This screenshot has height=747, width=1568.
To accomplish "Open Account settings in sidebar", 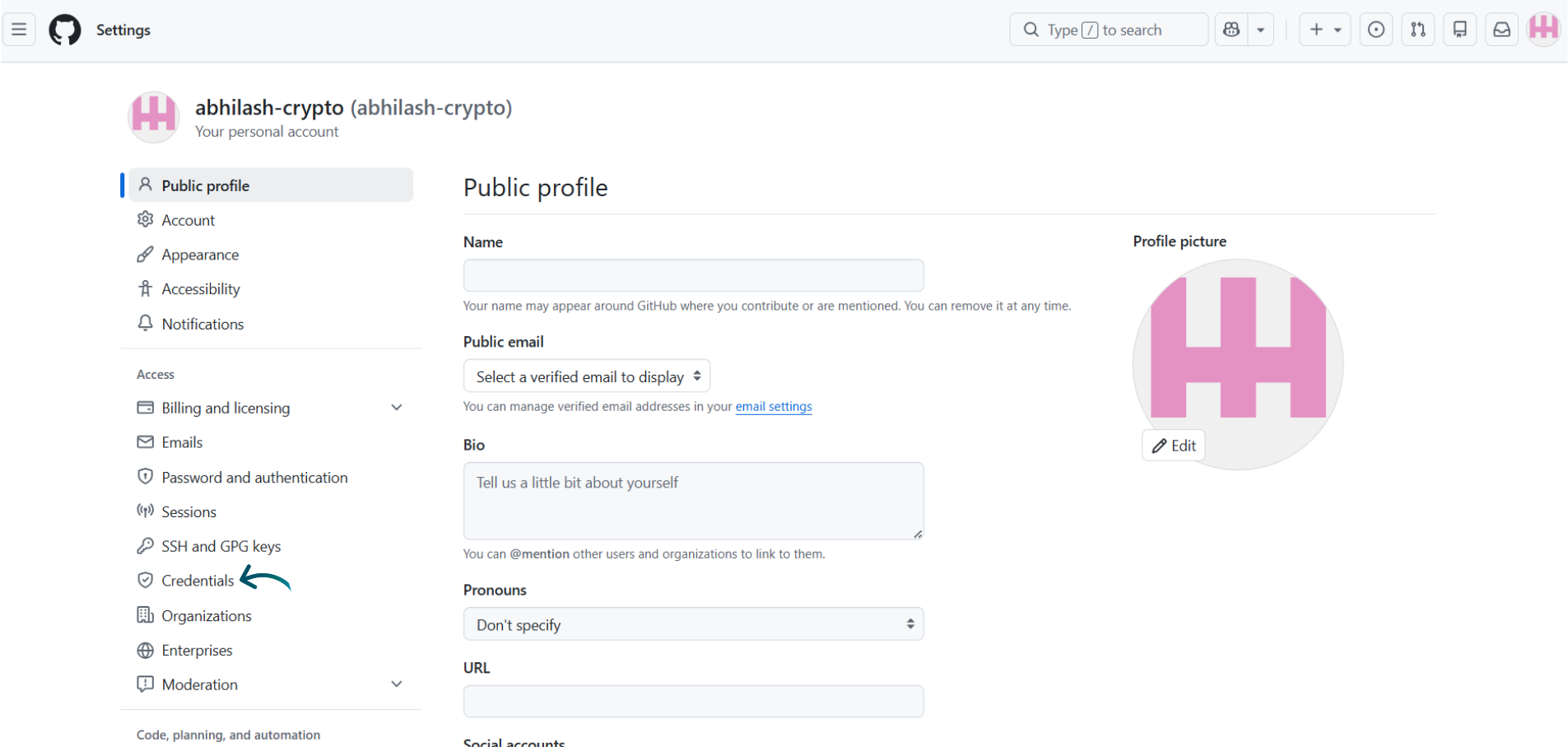I will tap(188, 220).
